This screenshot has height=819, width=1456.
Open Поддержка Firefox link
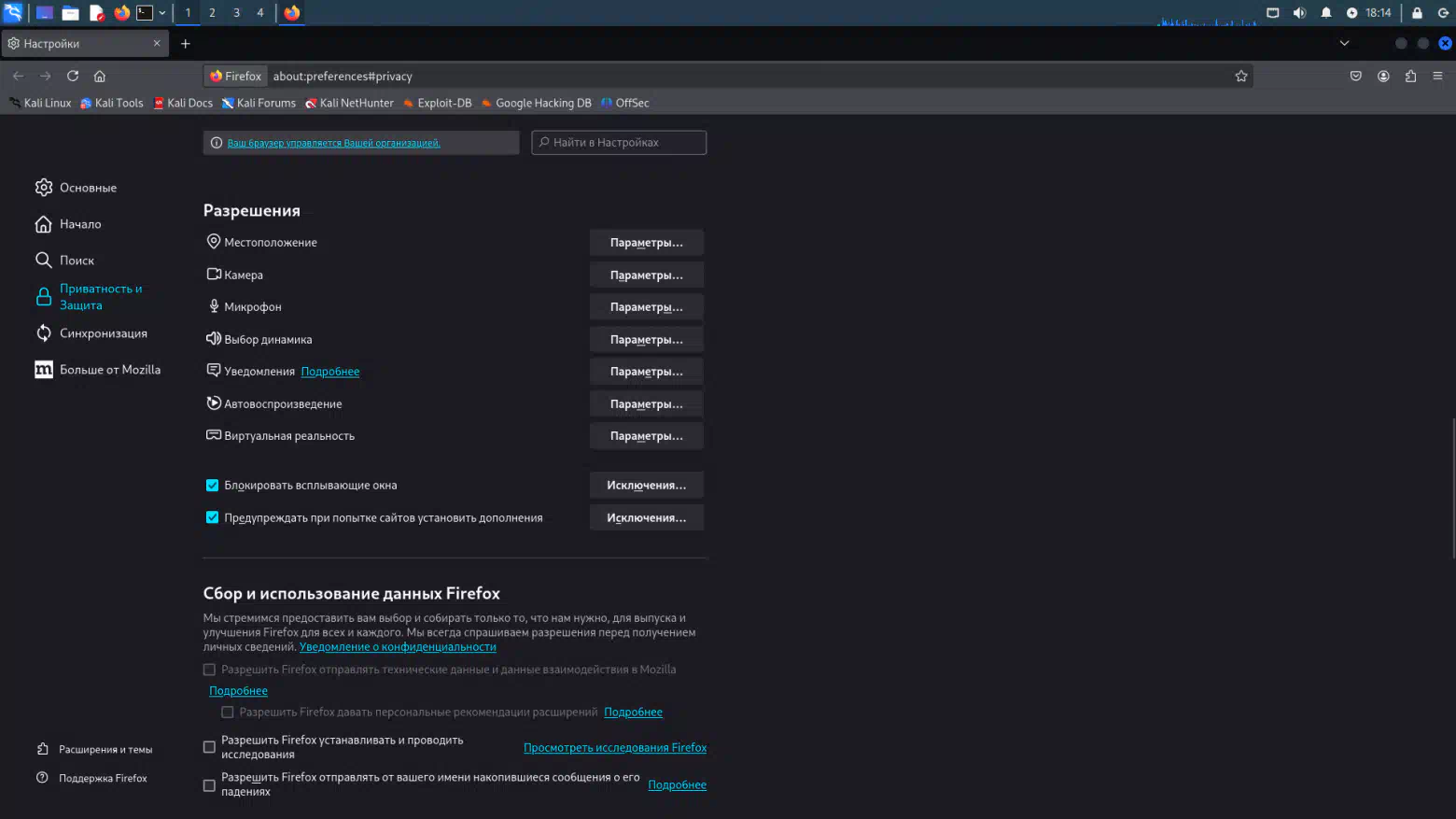click(x=91, y=778)
